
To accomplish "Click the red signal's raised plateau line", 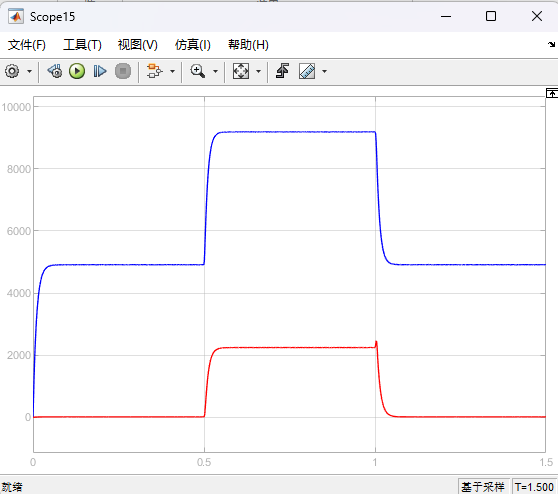I will tap(297, 348).
